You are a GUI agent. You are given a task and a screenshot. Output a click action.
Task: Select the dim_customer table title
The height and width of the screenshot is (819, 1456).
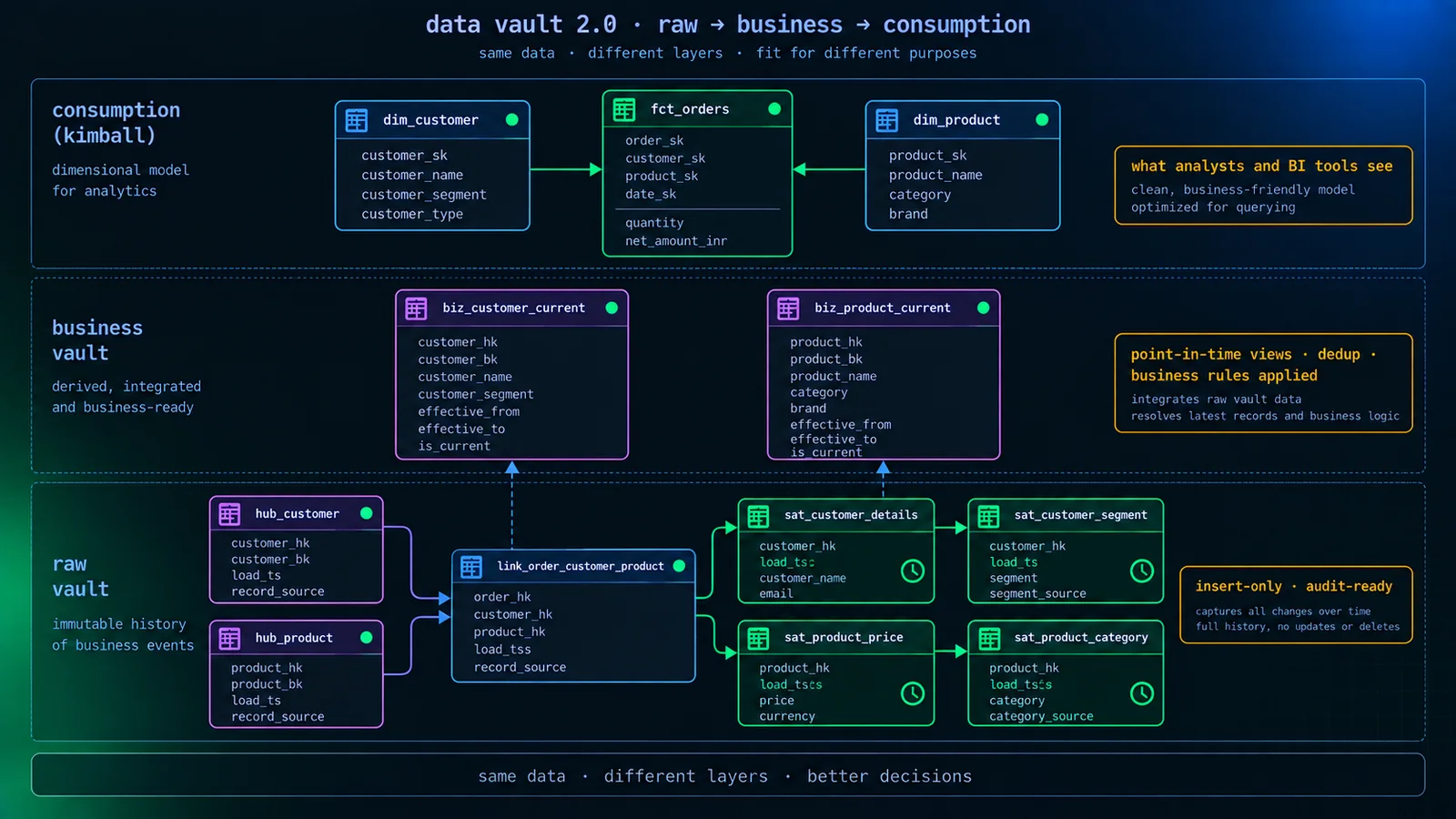(430, 120)
